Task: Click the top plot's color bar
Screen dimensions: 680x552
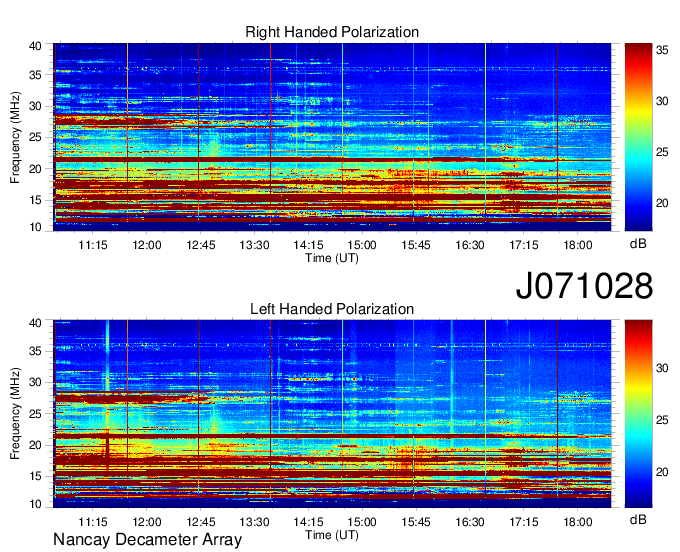Action: pos(638,137)
